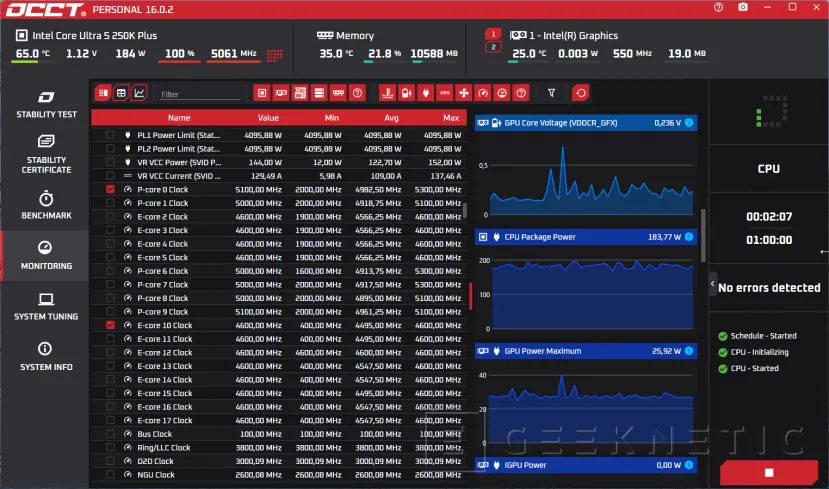The image size is (829, 489).
Task: Select GPU number 2 selector
Action: pos(492,47)
